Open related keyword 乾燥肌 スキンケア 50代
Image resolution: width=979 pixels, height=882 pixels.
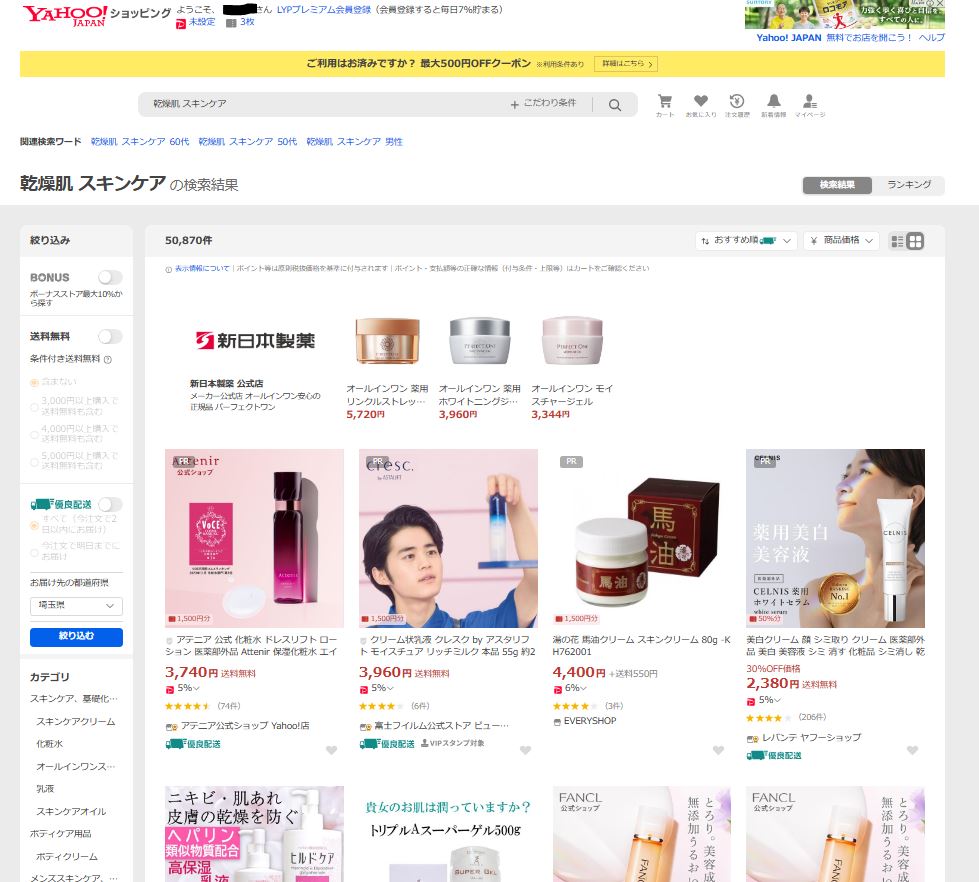coord(248,142)
